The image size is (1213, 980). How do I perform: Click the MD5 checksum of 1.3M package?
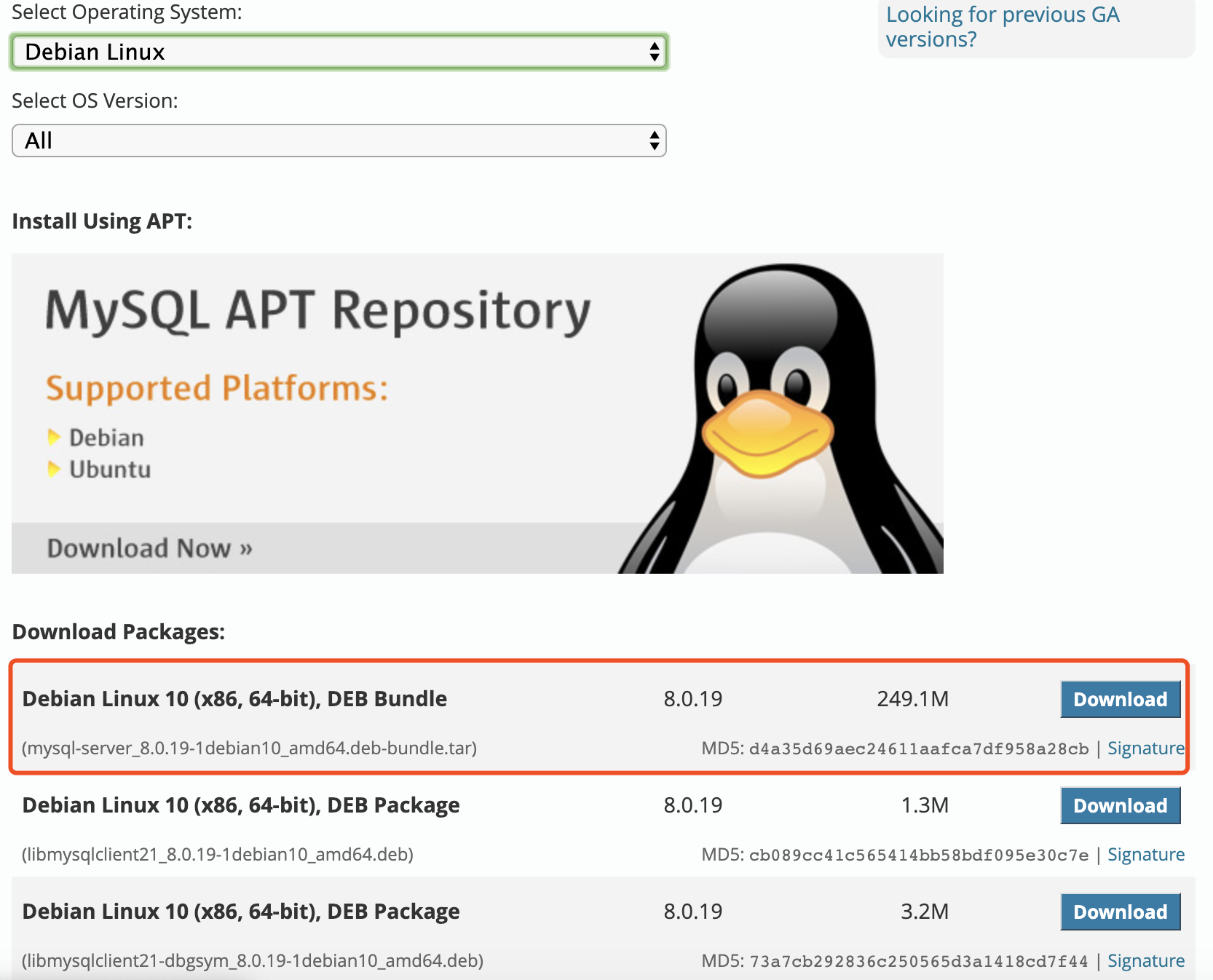[x=918, y=855]
